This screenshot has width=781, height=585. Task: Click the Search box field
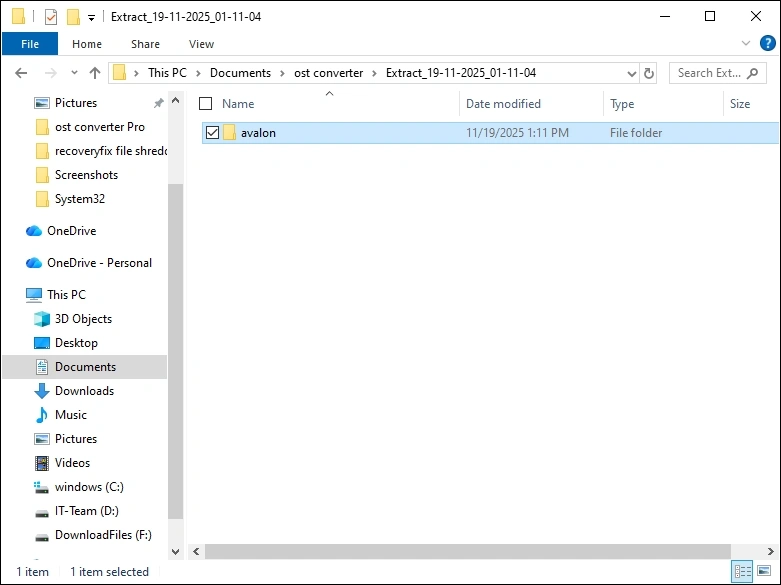714,73
